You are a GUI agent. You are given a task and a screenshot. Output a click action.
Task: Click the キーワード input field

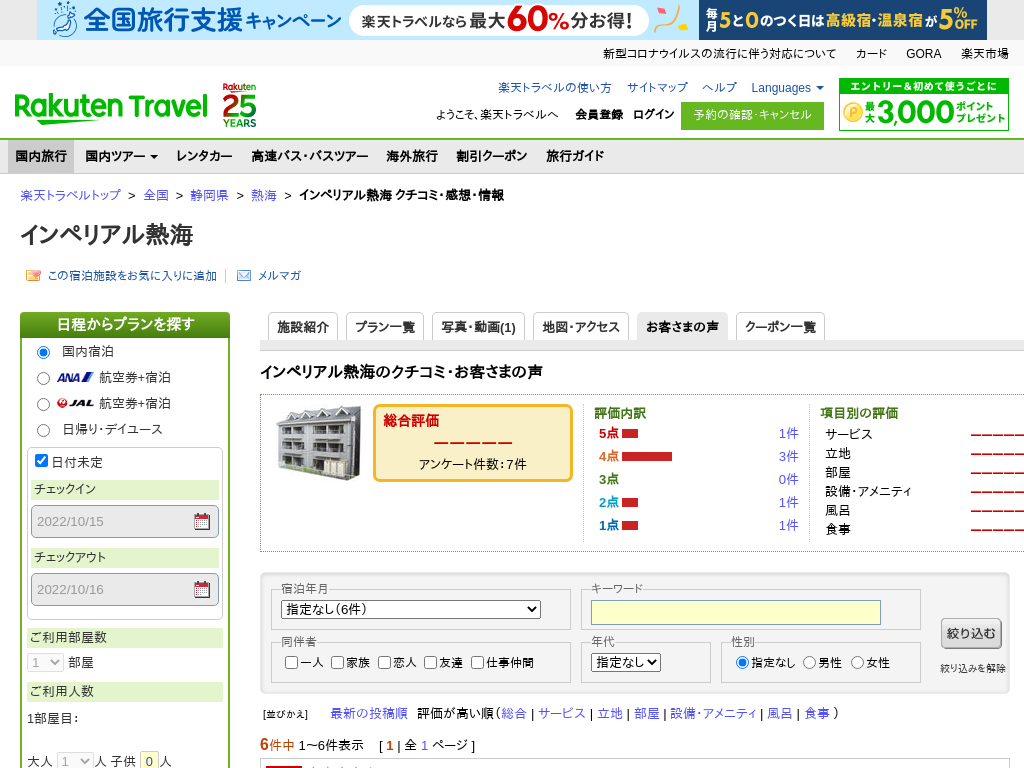coord(736,613)
